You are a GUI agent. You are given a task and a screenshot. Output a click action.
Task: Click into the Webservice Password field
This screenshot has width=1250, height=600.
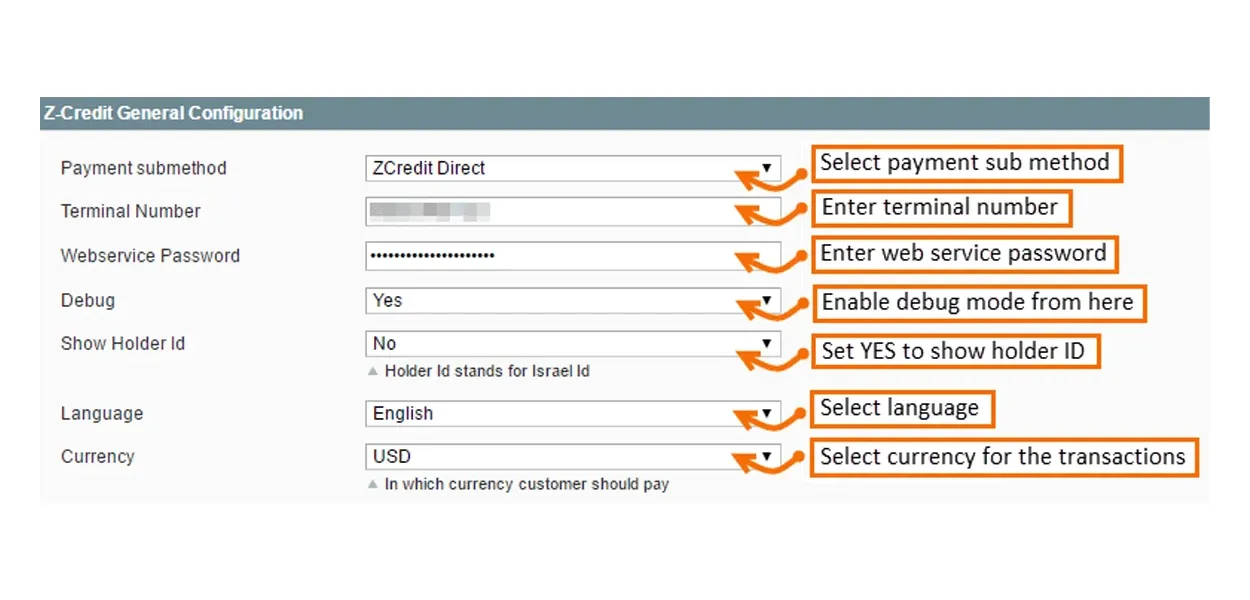click(572, 255)
